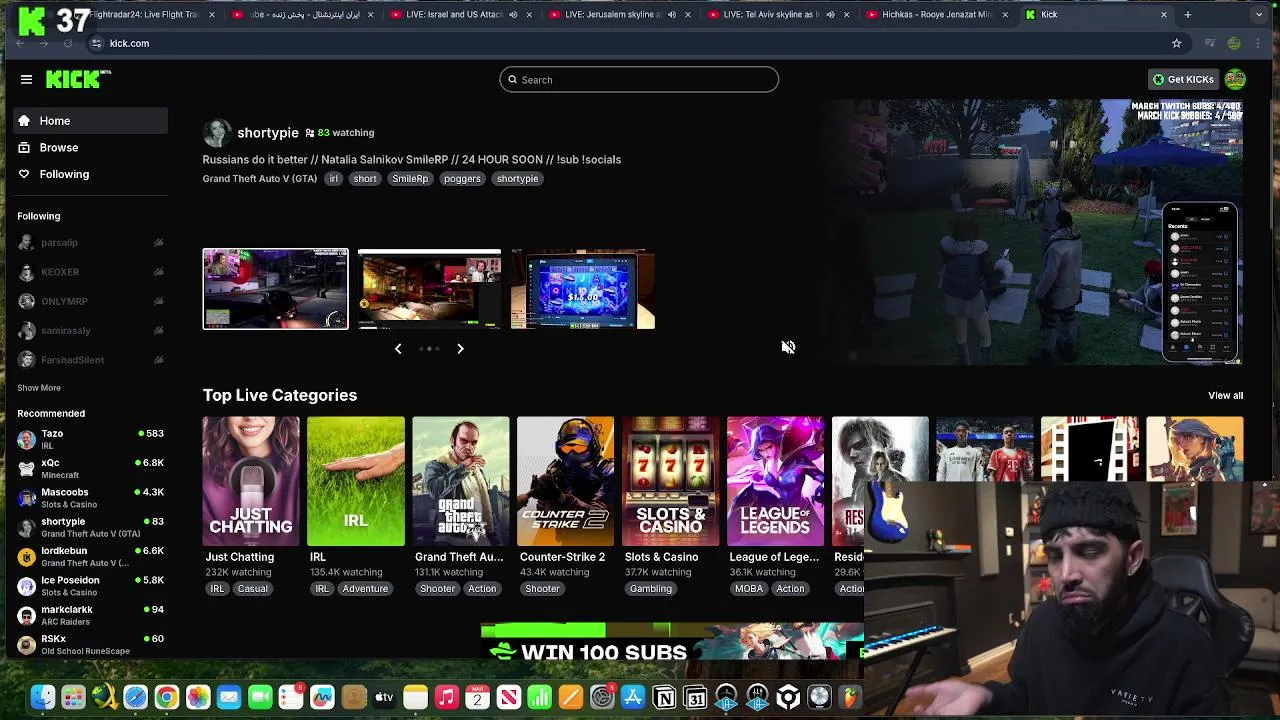Open parsalip in following list
This screenshot has height=720, width=1280.
click(x=91, y=243)
